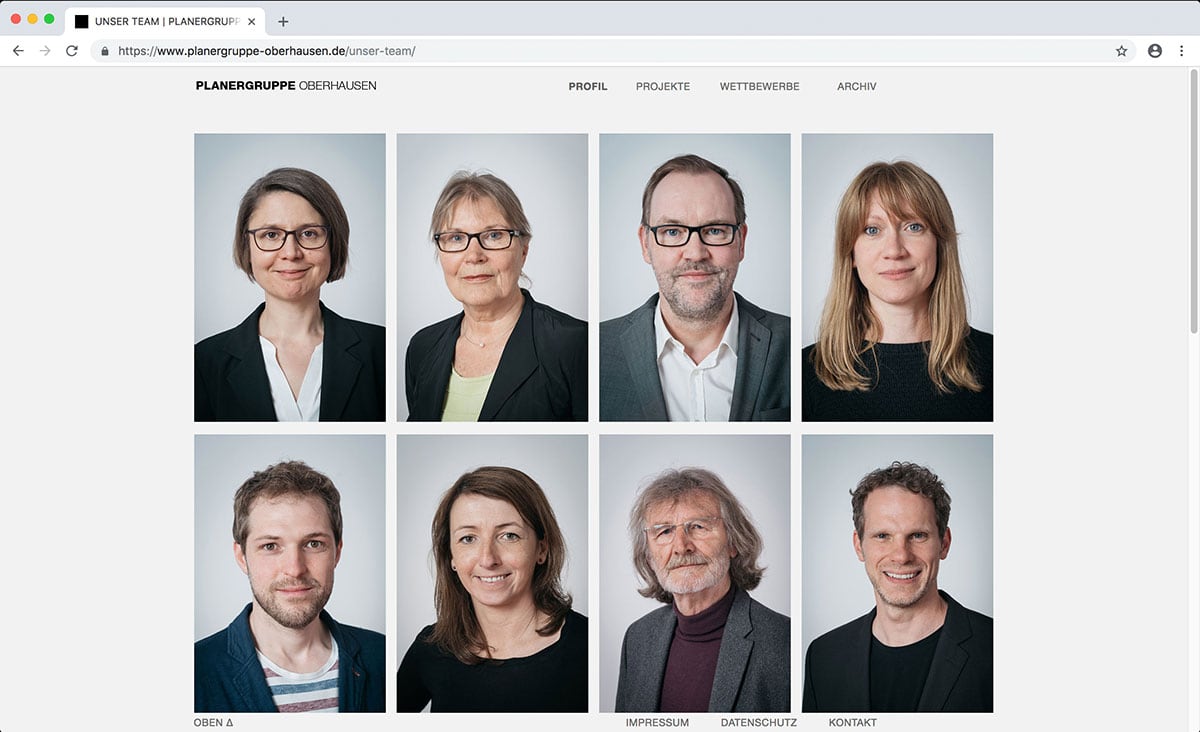Open the Chrome profile account icon
This screenshot has width=1200, height=732.
click(x=1155, y=51)
